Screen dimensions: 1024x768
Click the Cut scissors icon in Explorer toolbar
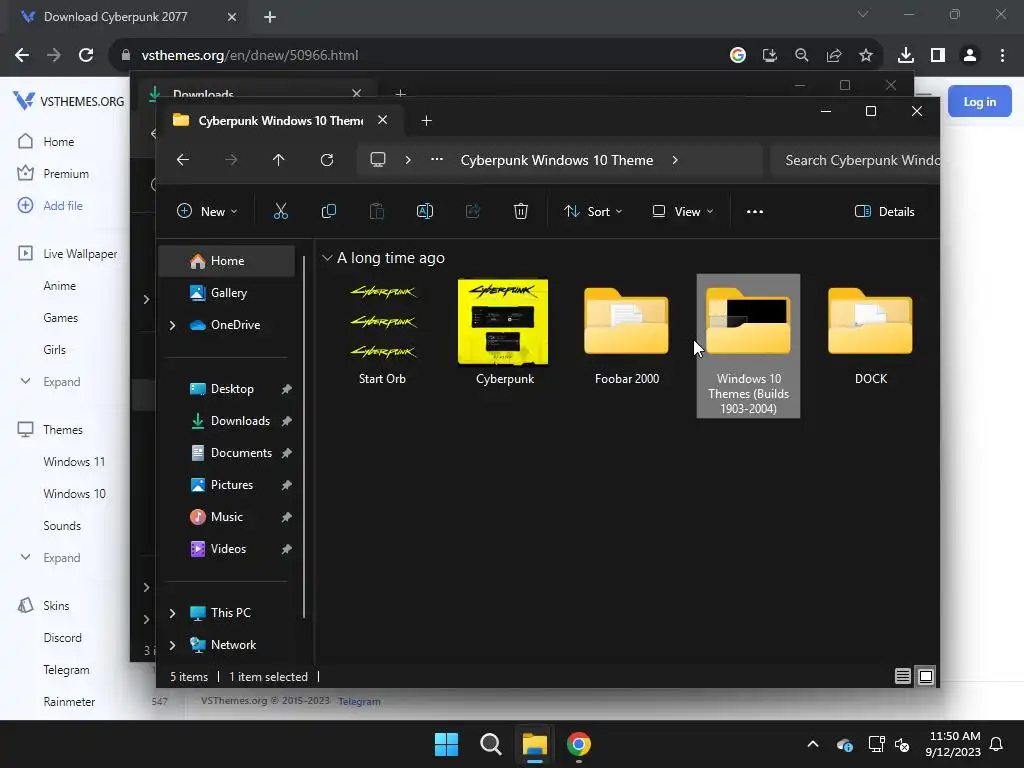click(x=280, y=211)
